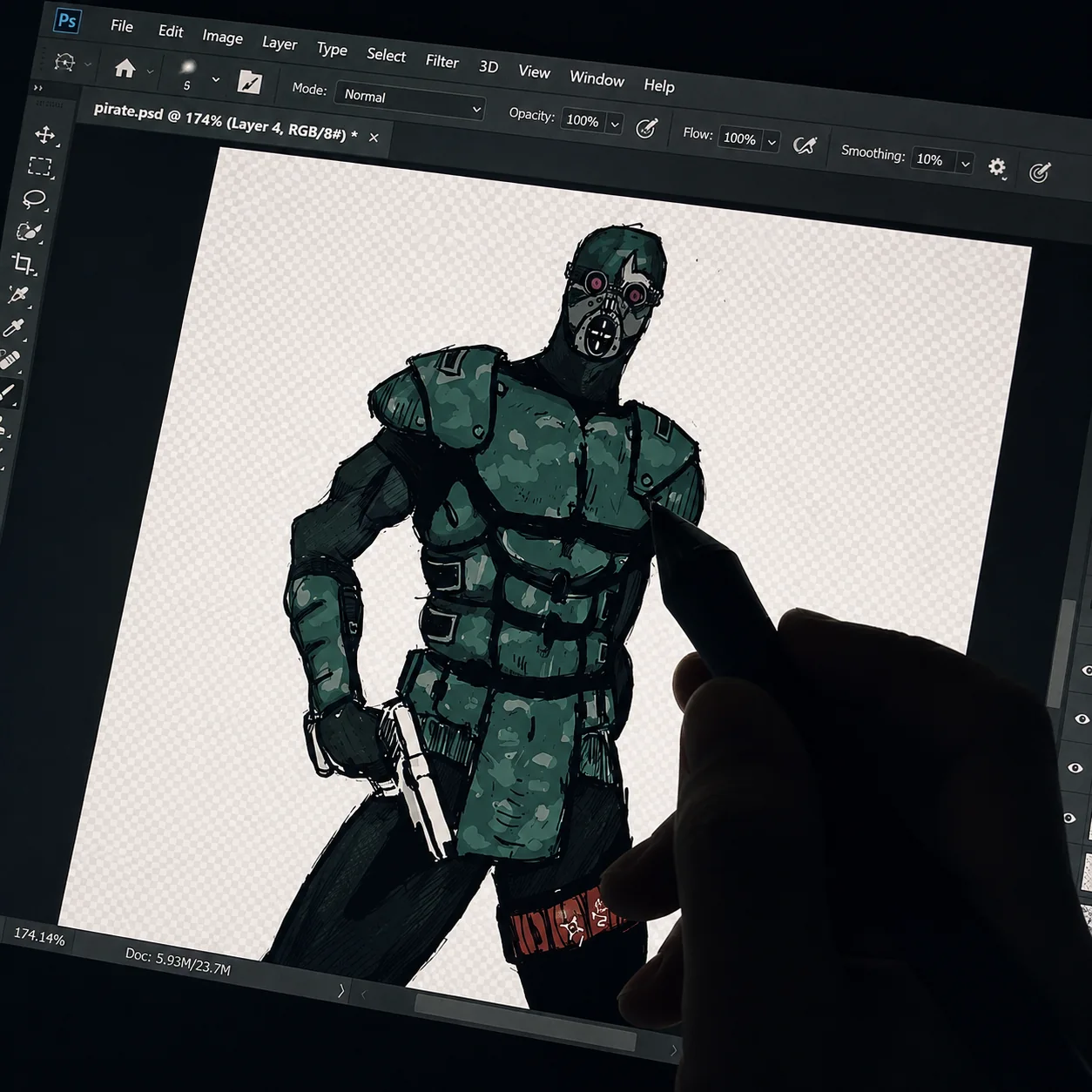This screenshot has width=1092, height=1092.
Task: Select the Lasso tool
Action: (x=35, y=199)
